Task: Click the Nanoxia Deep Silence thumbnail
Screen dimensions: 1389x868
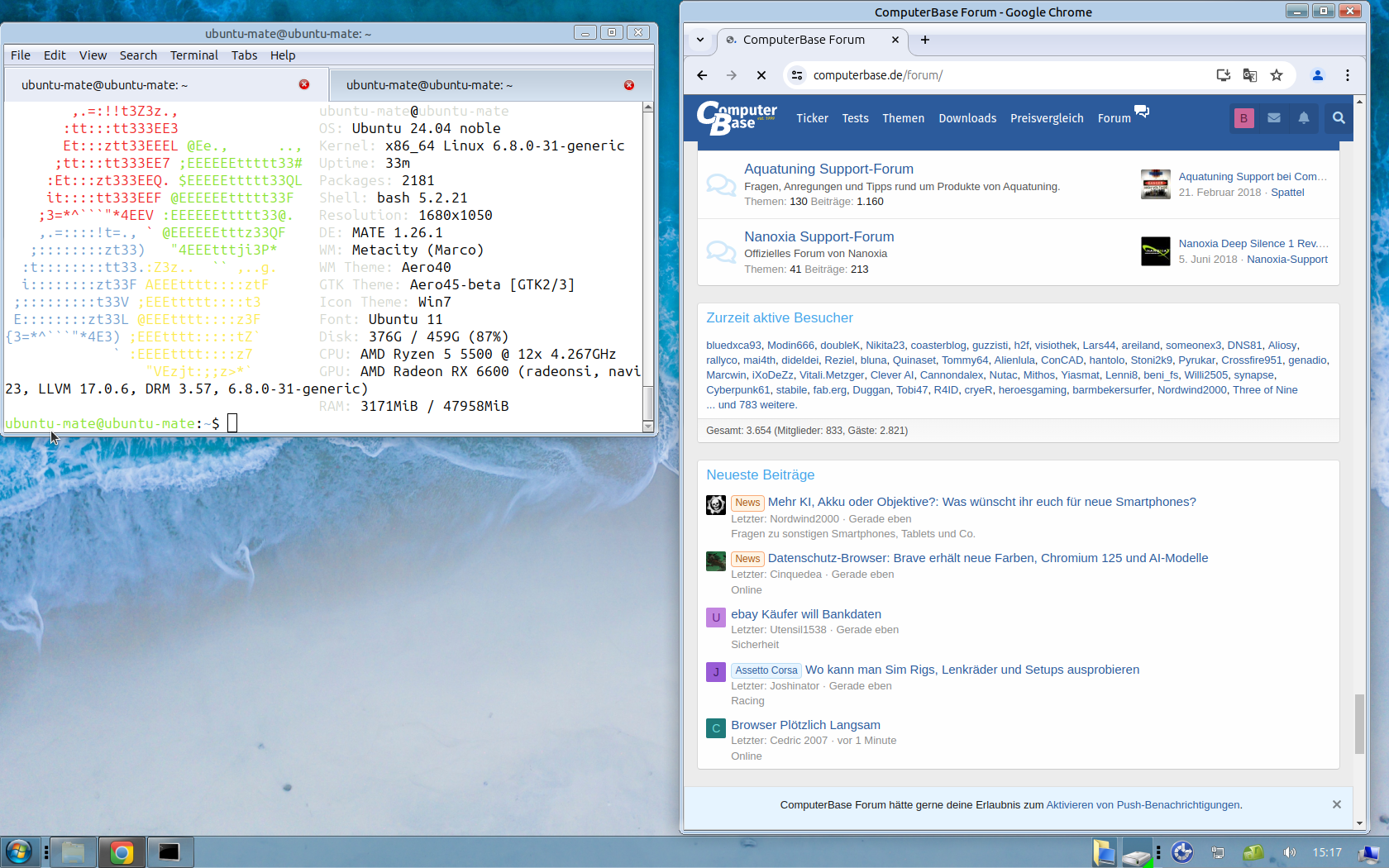Action: click(x=1156, y=251)
